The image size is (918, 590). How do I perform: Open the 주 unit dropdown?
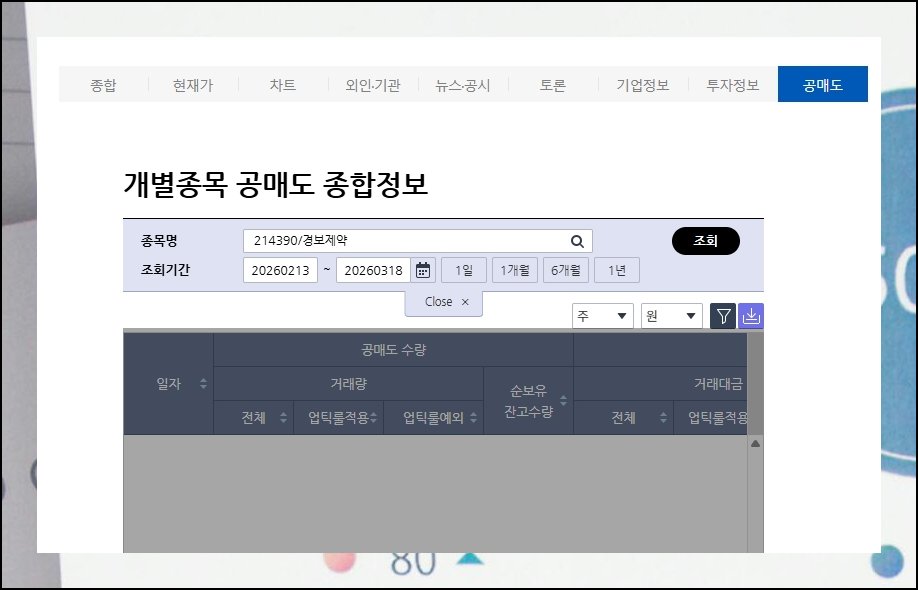point(602,316)
